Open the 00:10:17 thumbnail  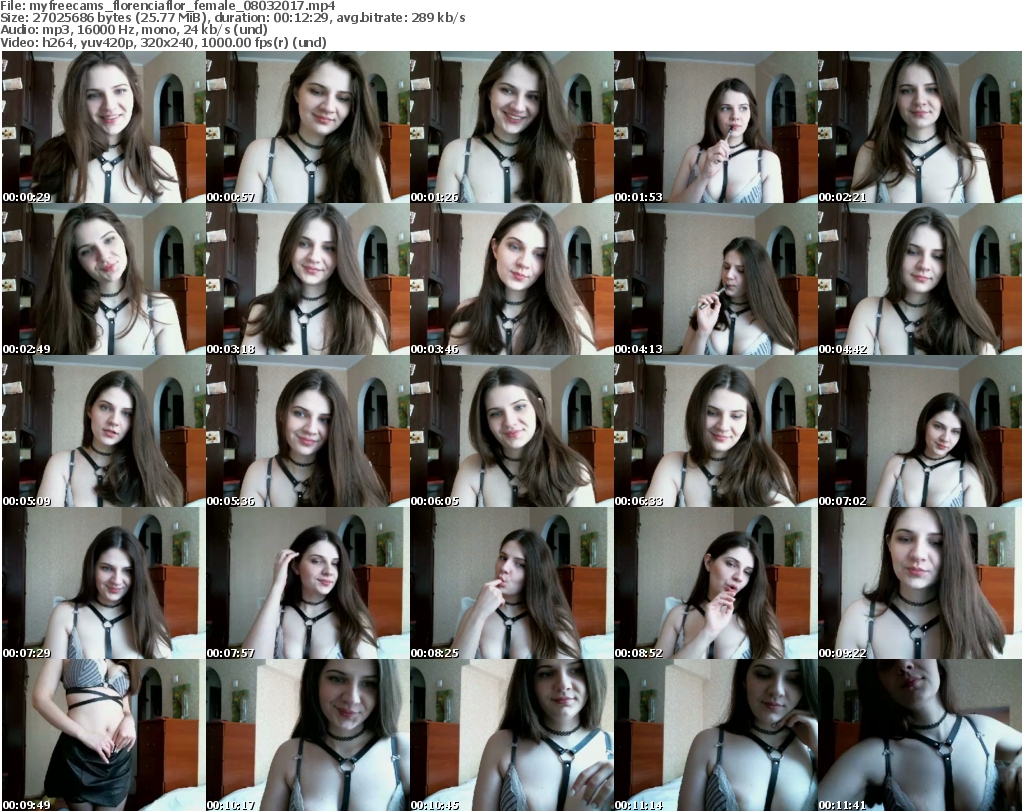pos(308,735)
